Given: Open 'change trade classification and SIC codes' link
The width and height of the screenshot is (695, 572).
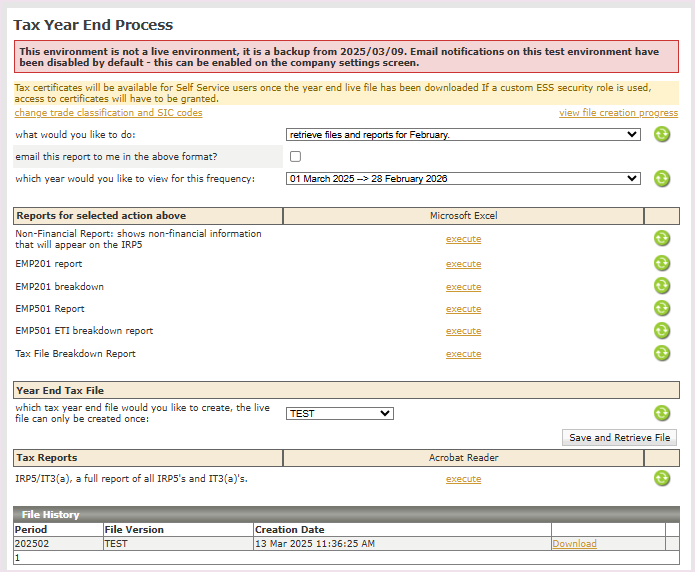Looking at the screenshot, I should tap(108, 113).
